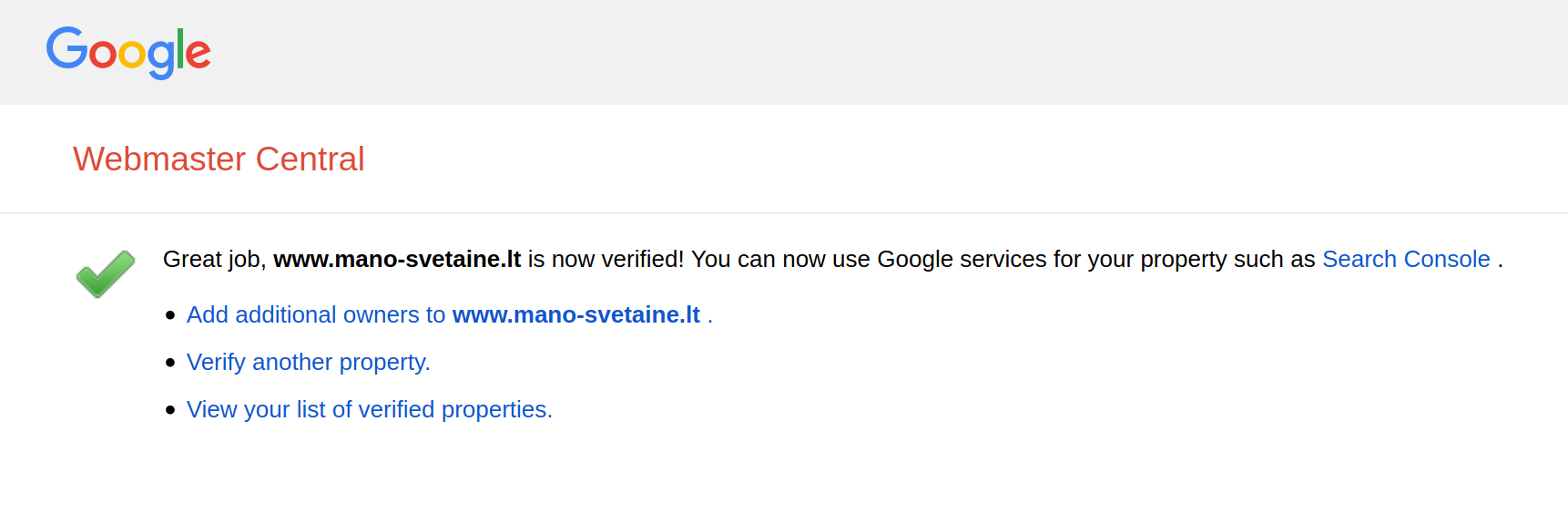
Task: Click the "is now verified!" text
Action: point(606,260)
